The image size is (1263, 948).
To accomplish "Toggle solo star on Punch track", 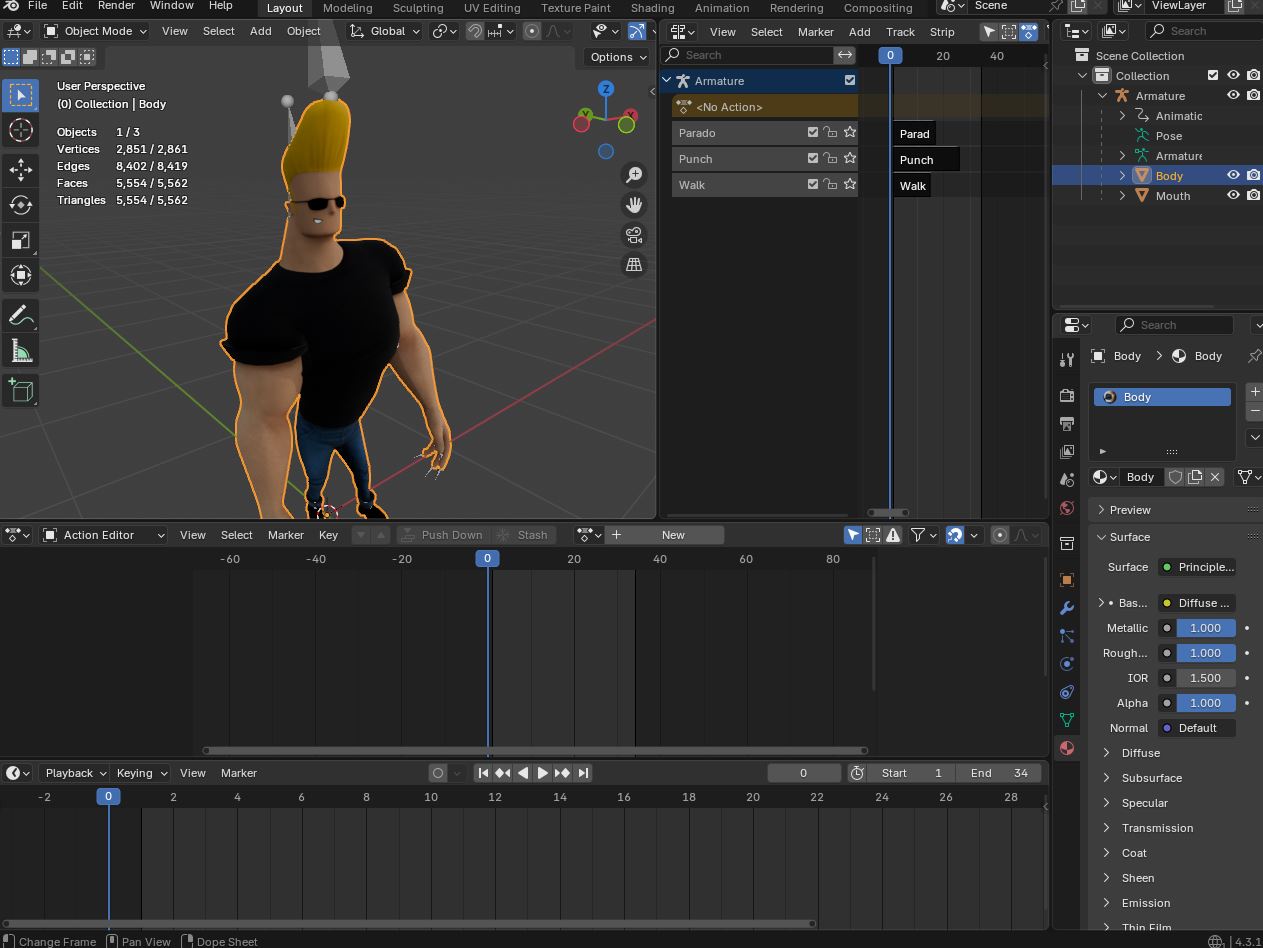I will pyautogui.click(x=850, y=159).
